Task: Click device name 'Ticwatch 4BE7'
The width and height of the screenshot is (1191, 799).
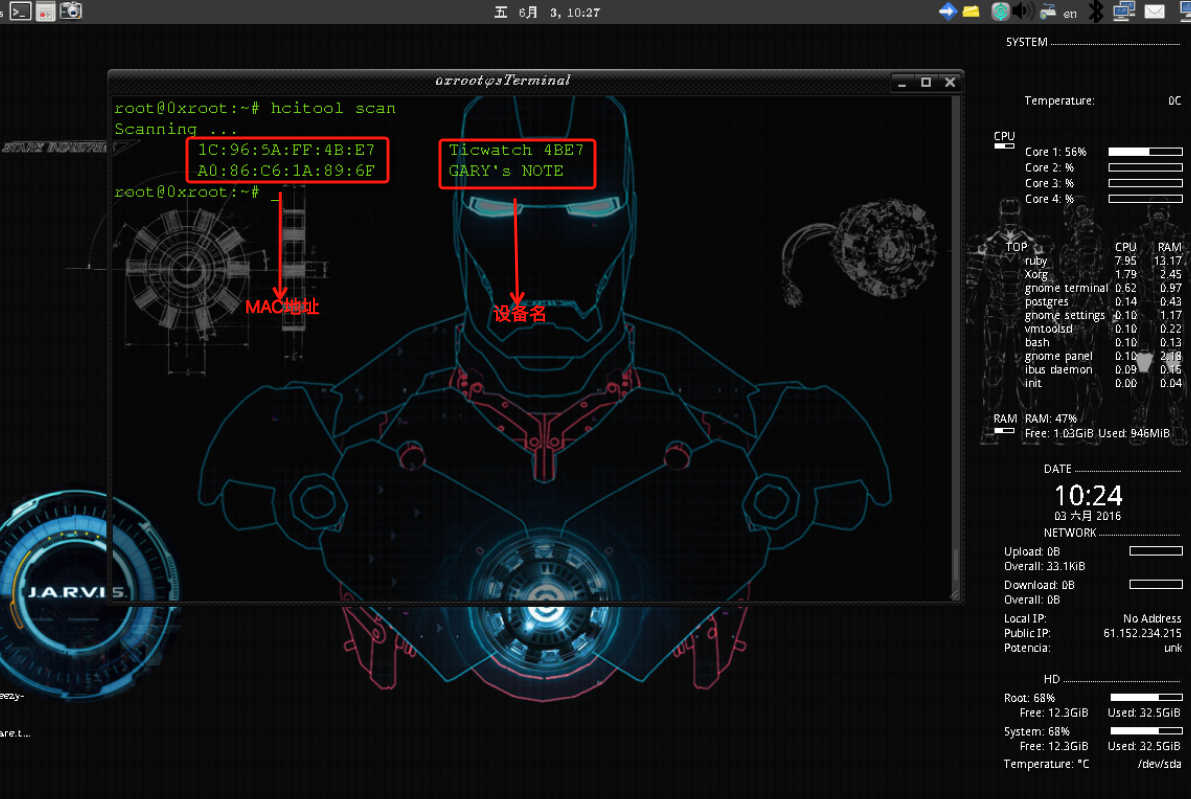Action: pyautogui.click(x=516, y=150)
